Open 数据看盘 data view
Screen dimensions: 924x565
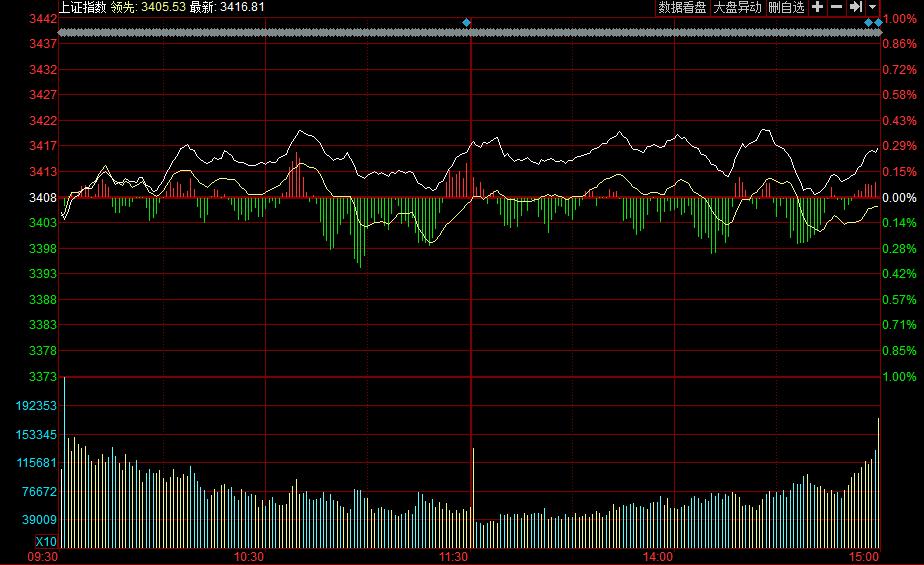(682, 7)
